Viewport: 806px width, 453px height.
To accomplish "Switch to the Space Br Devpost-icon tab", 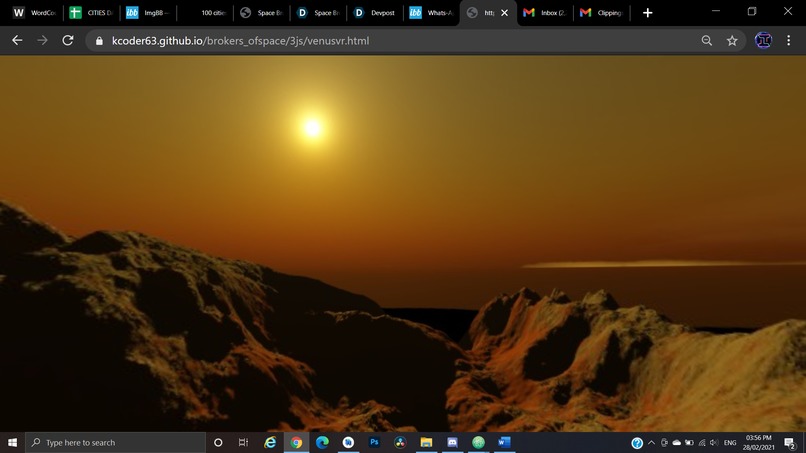I will (318, 13).
